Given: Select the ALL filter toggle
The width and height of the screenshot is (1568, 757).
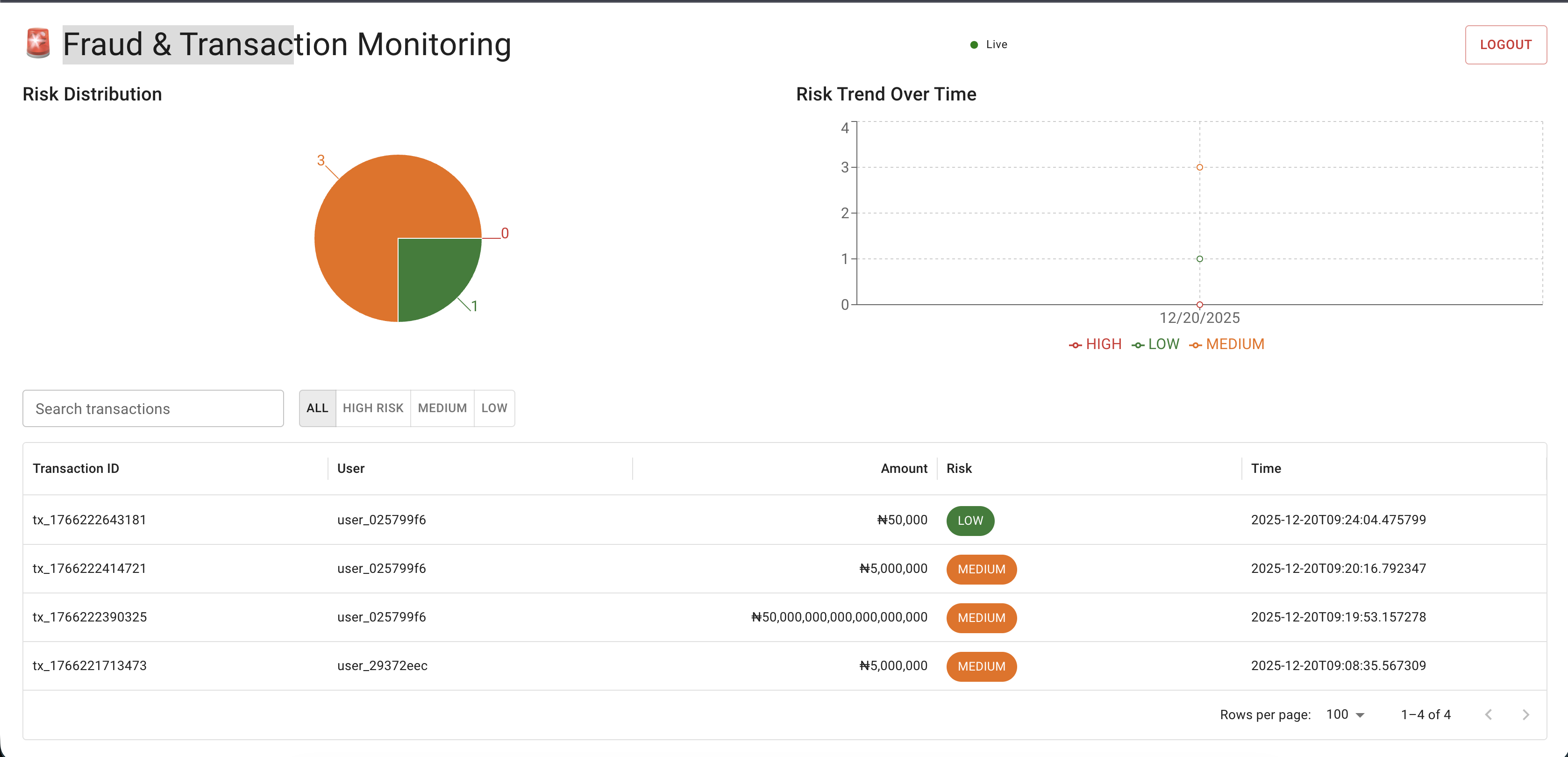Looking at the screenshot, I should (317, 408).
